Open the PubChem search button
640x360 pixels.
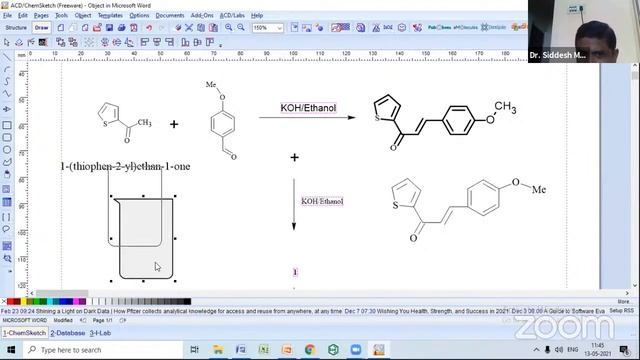point(440,27)
